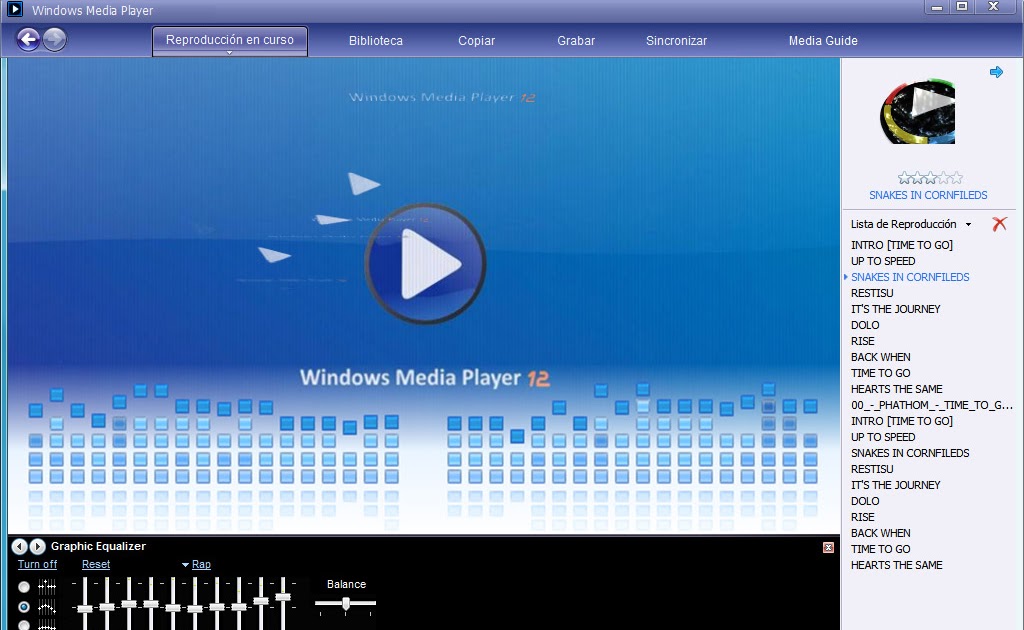Select first TIME TO GO playlist entry
Viewport: 1024px width, 630px height.
pyautogui.click(x=880, y=373)
